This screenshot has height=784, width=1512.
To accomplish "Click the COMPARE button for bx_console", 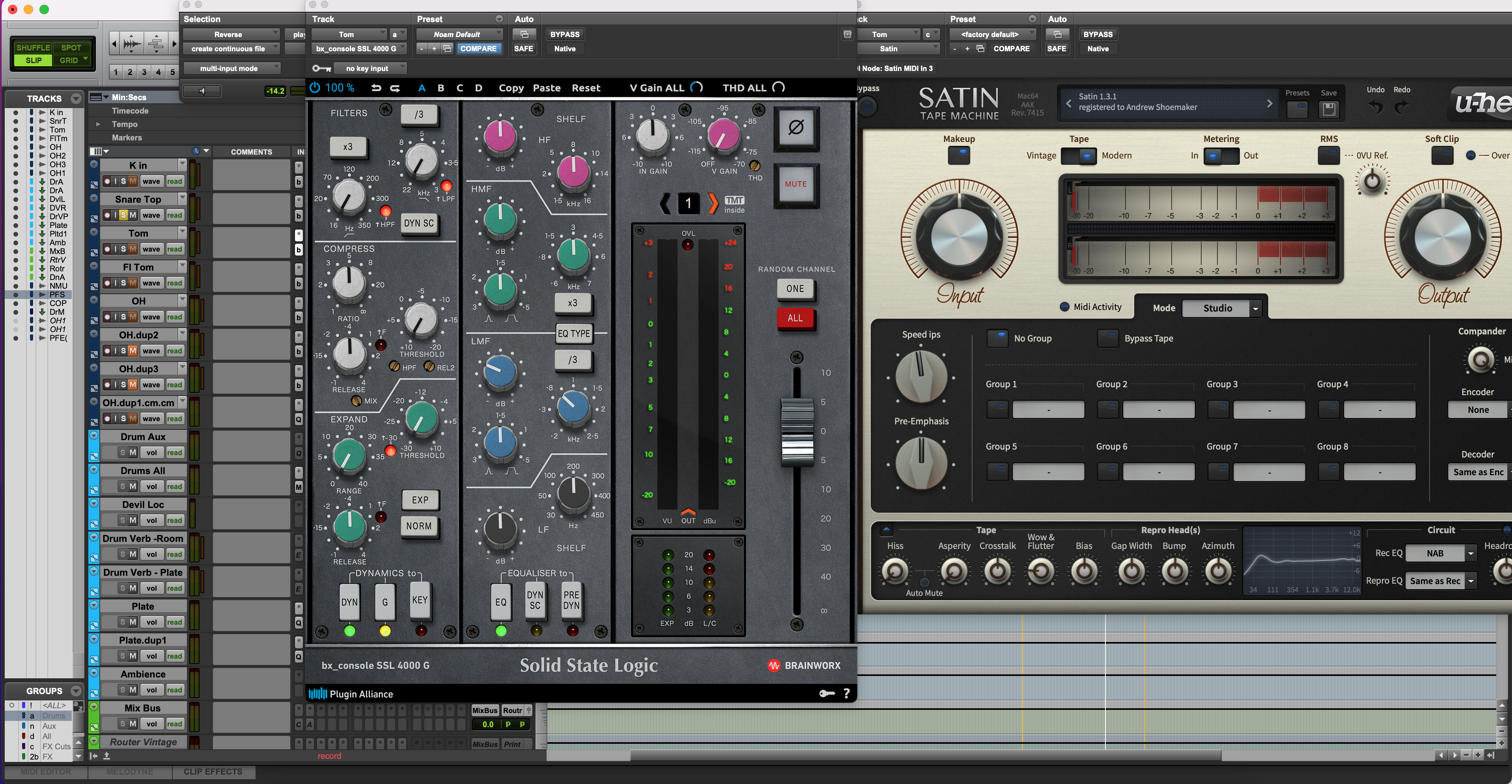I will (478, 49).
